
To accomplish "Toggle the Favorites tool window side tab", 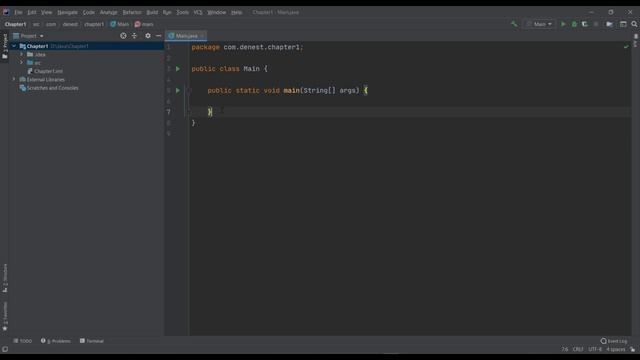I will (5, 316).
